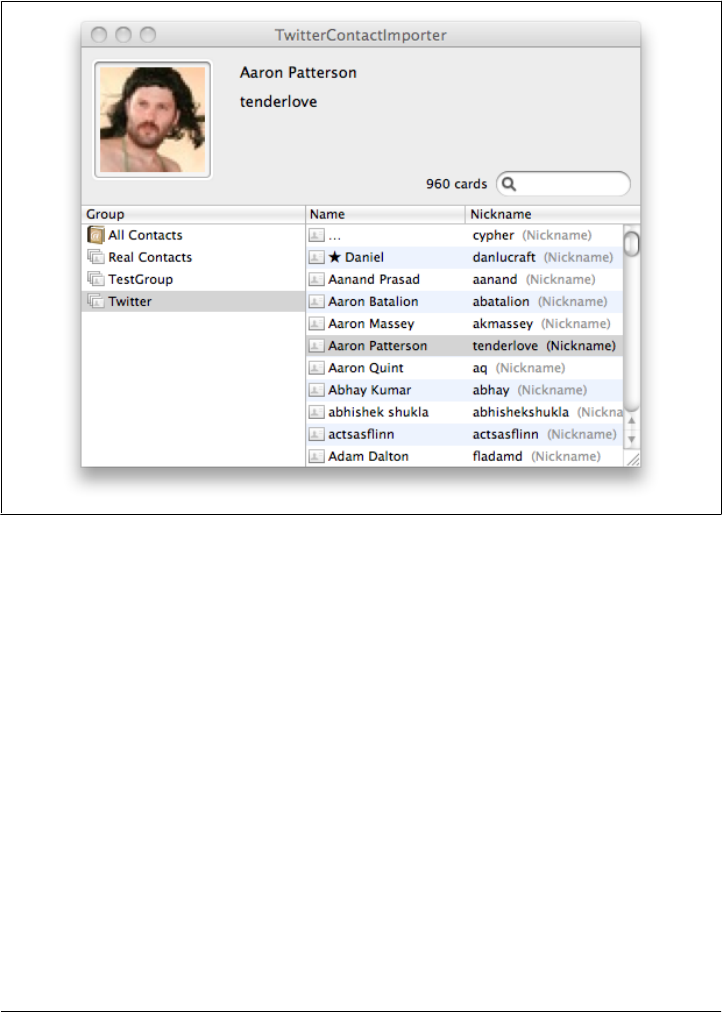The width and height of the screenshot is (722, 1012).
Task: Click the contact card icon beside abhishek shukla
Action: [316, 412]
